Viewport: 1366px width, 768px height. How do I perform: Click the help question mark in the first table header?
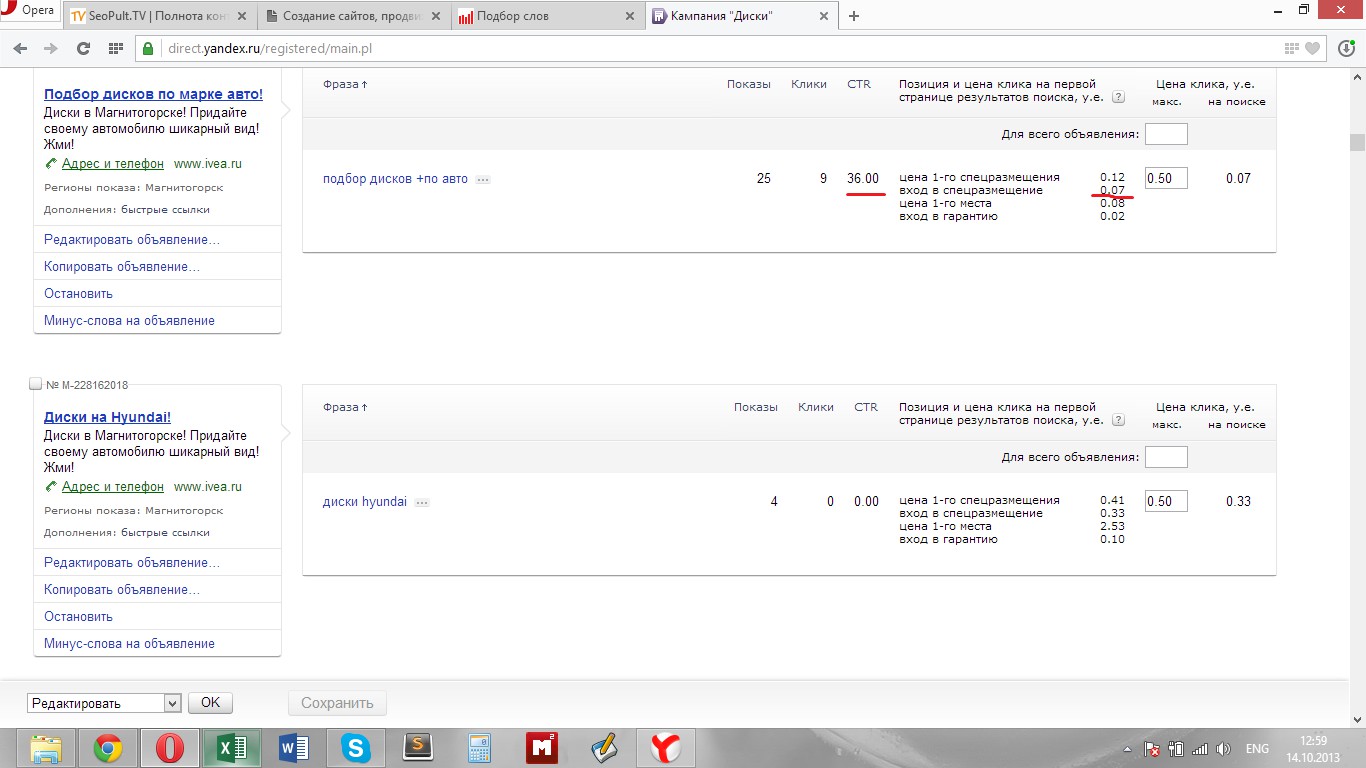pyautogui.click(x=1118, y=98)
